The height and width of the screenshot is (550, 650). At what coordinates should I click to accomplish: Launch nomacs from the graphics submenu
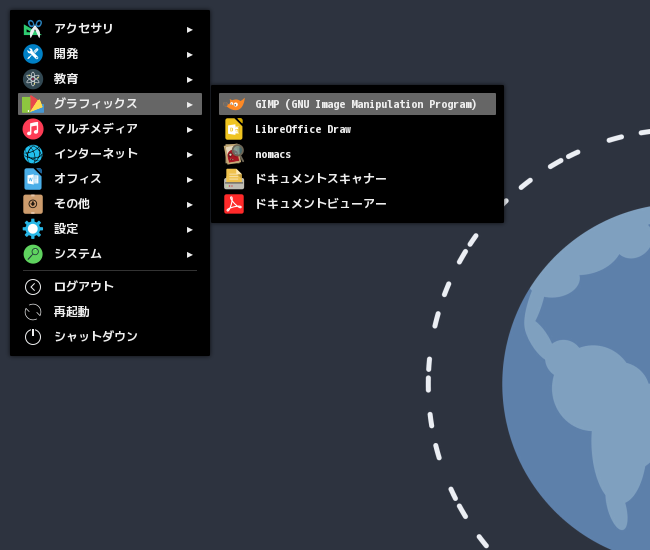357,154
